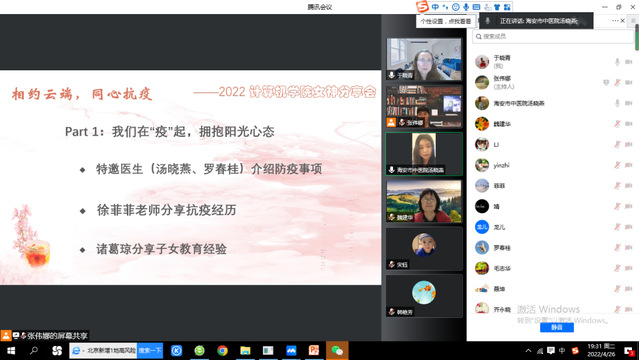Click in the search members field

point(553,36)
